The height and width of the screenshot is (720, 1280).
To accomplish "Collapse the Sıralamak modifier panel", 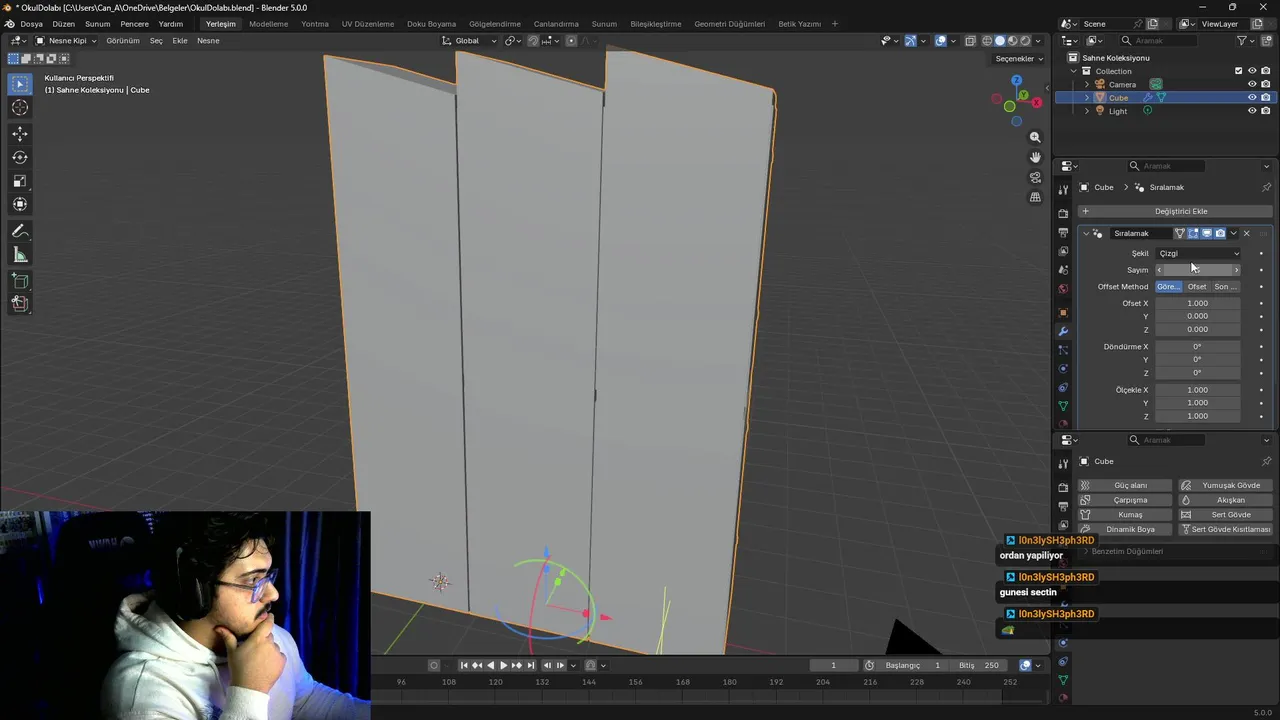I will [x=1086, y=233].
